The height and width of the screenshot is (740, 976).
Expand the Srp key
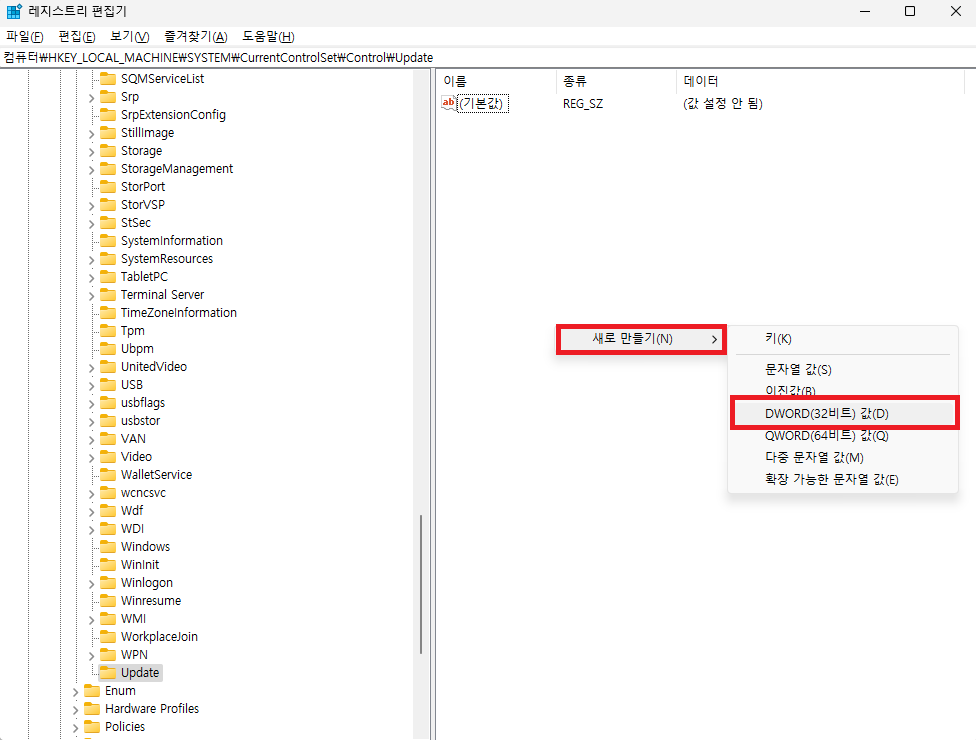92,98
